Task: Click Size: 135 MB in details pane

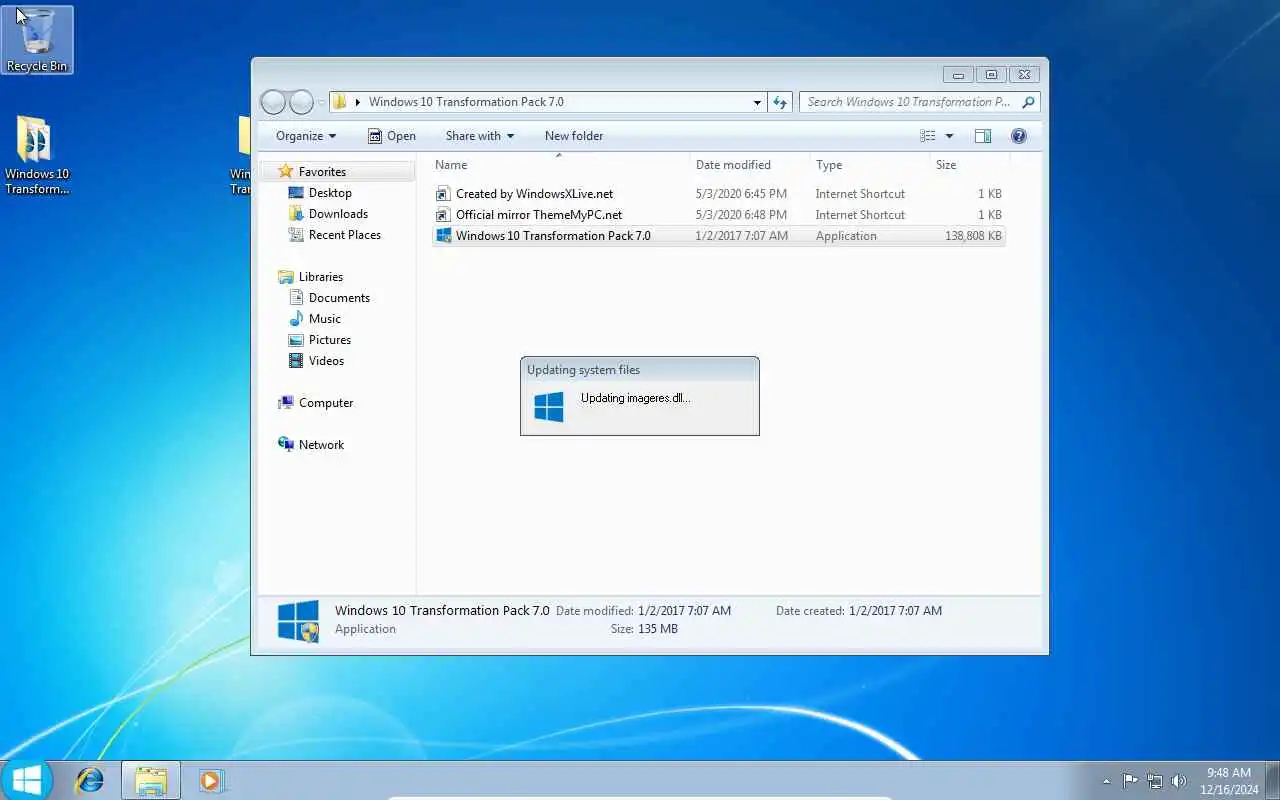Action: pos(644,629)
